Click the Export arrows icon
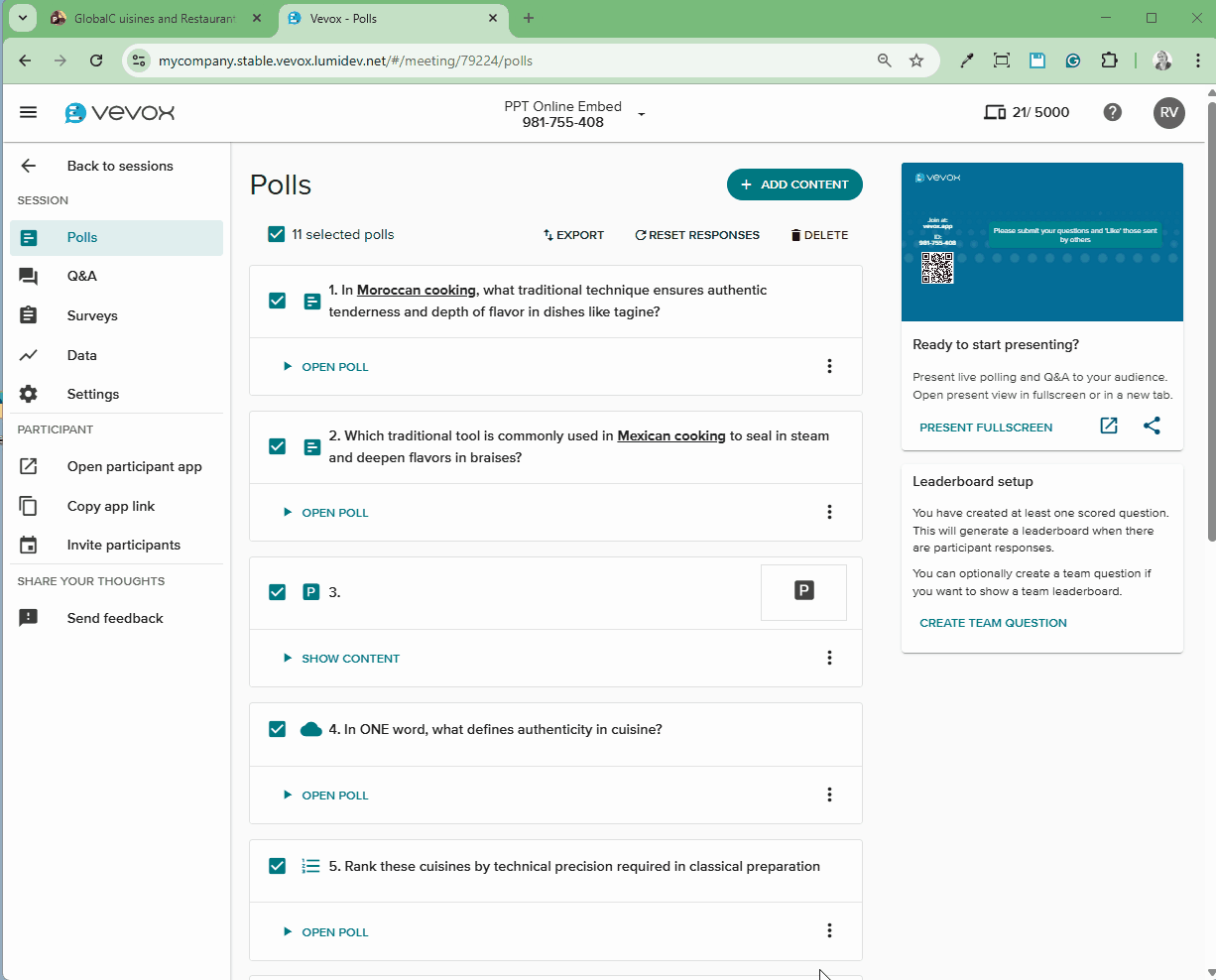The width and height of the screenshot is (1216, 980). pyautogui.click(x=547, y=235)
